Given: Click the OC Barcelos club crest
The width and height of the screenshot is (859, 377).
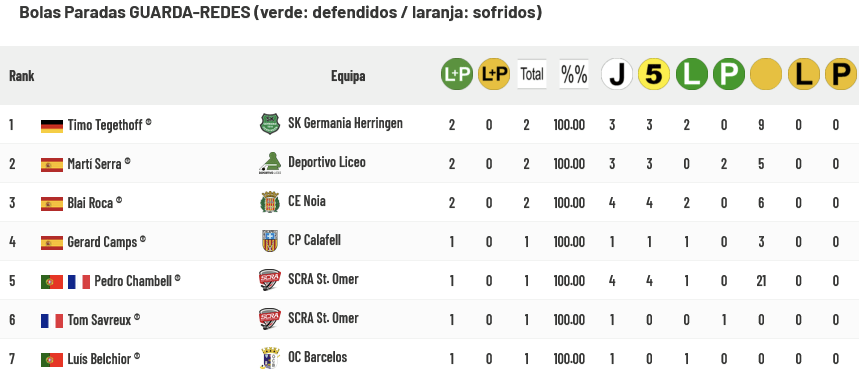Looking at the screenshot, I should 270,358.
